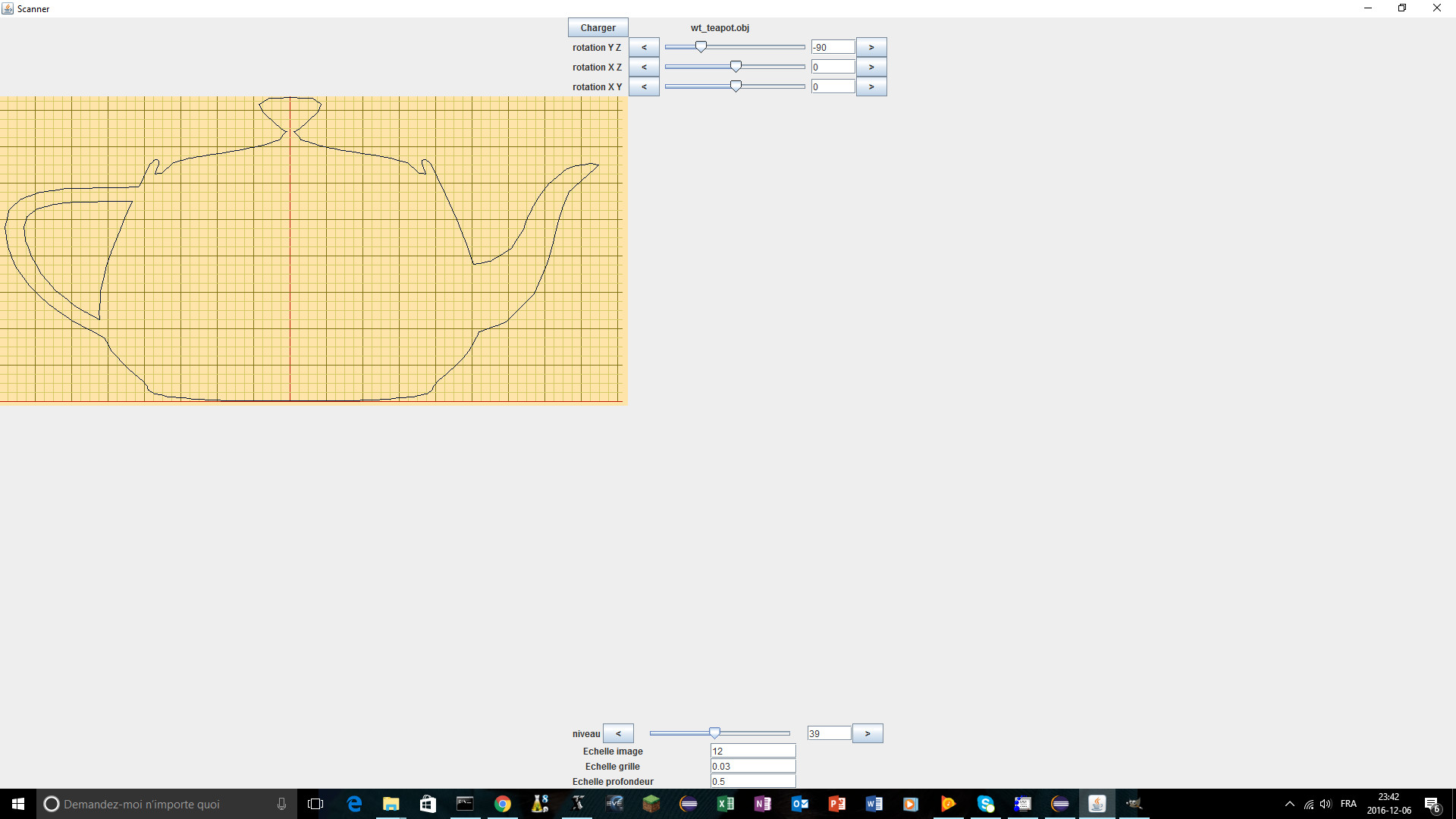
Task: Click the Cortana search box
Action: pos(167,804)
